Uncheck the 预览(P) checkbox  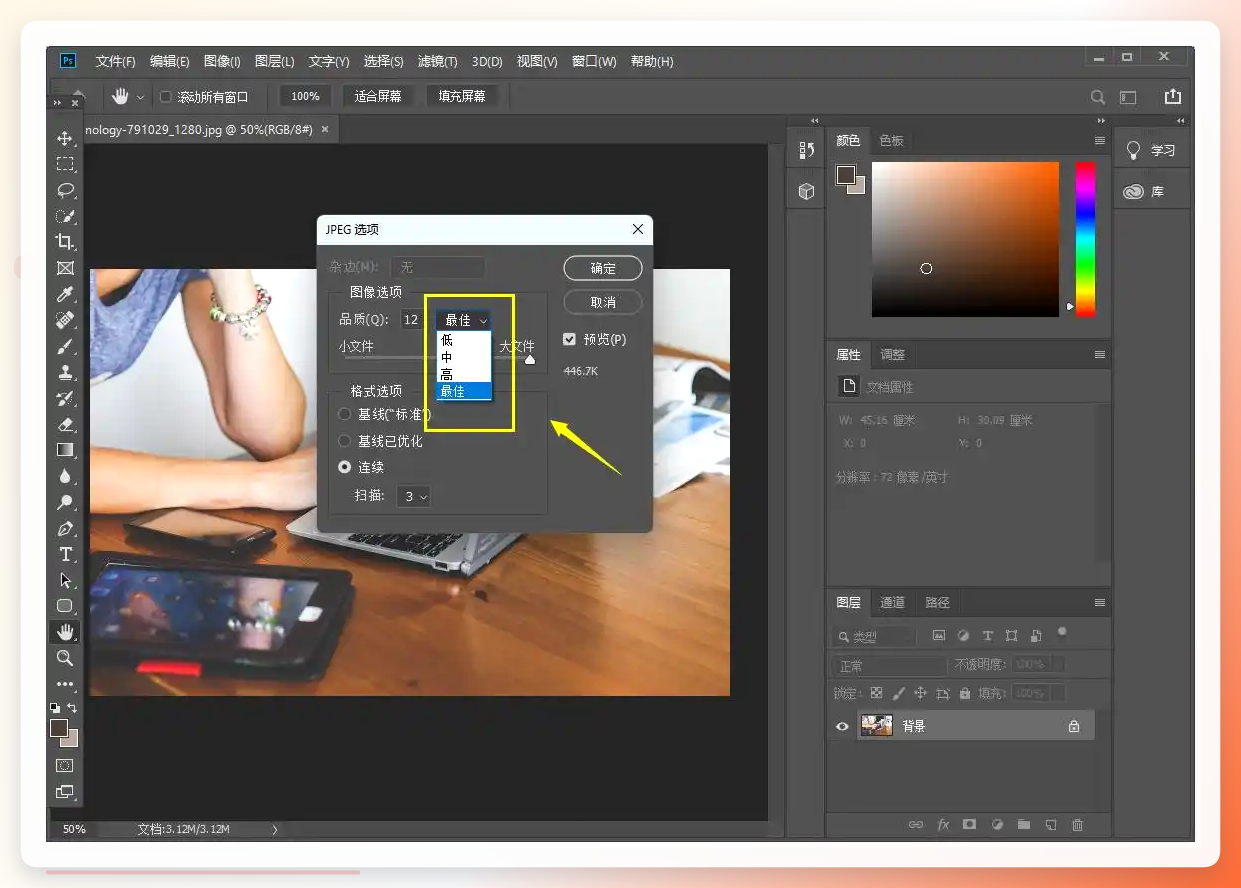tap(569, 339)
